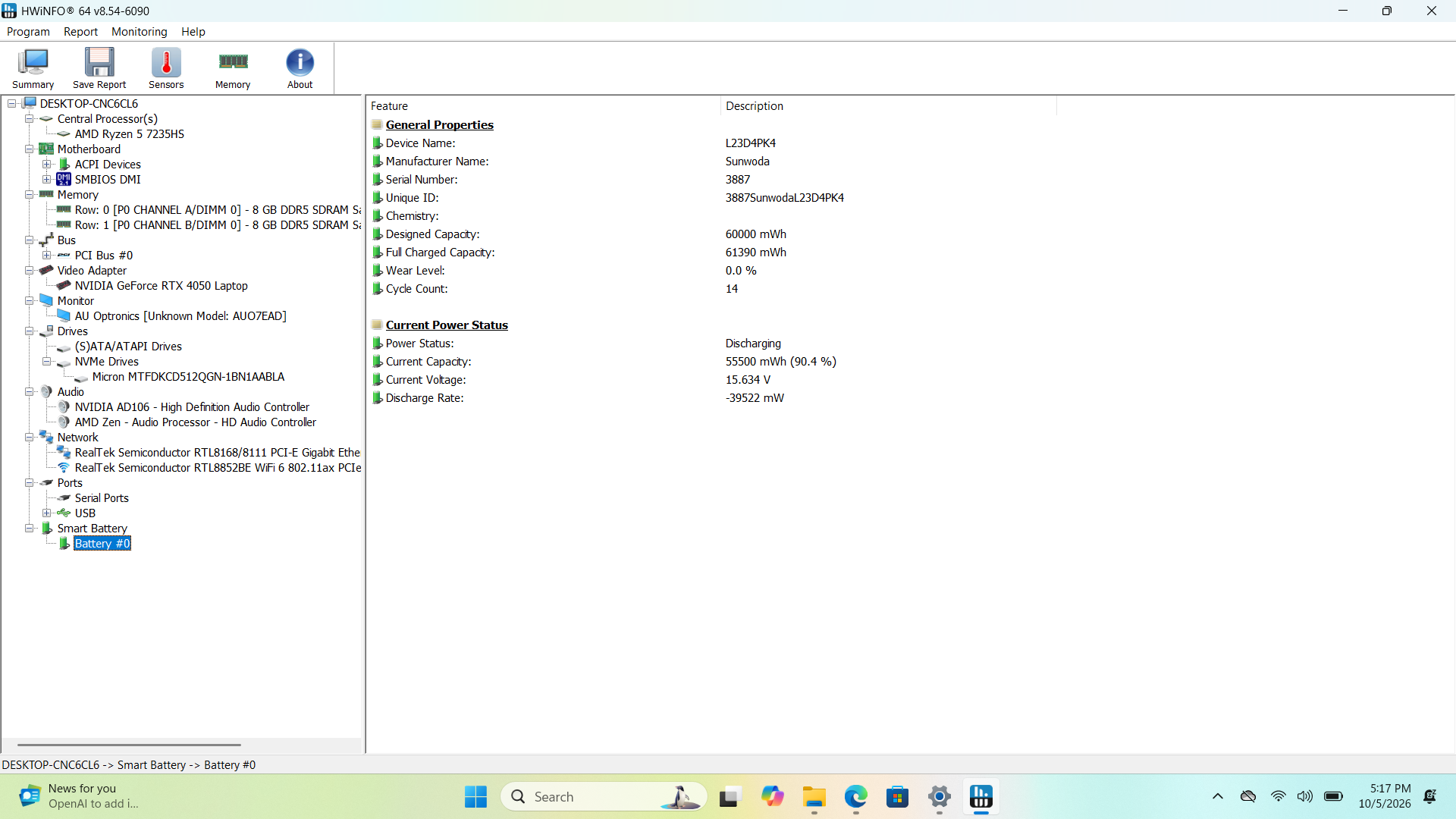Open the Monitoring menu
The image size is (1456, 819).
click(139, 32)
